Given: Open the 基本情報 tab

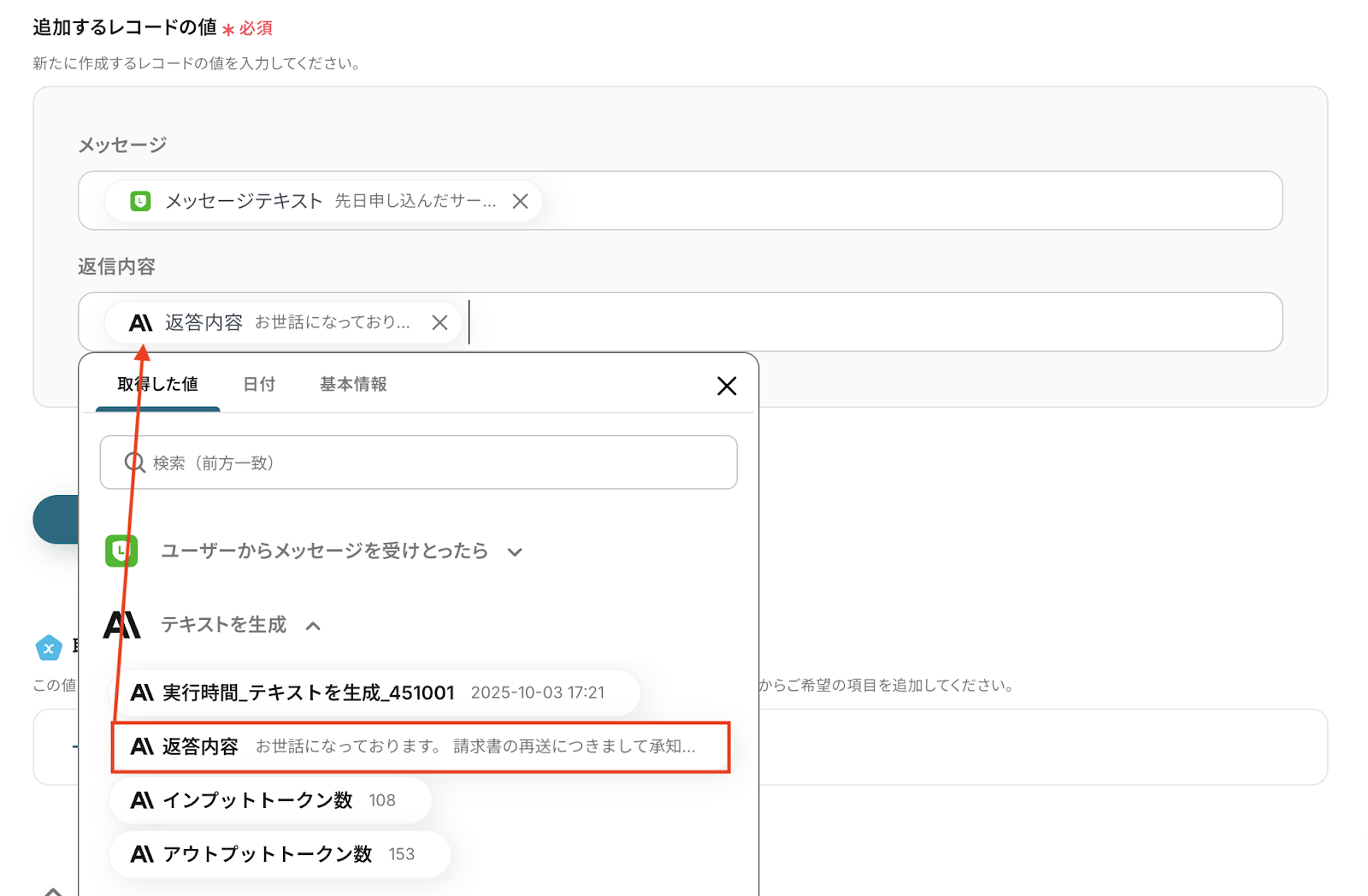Looking at the screenshot, I should (x=353, y=385).
